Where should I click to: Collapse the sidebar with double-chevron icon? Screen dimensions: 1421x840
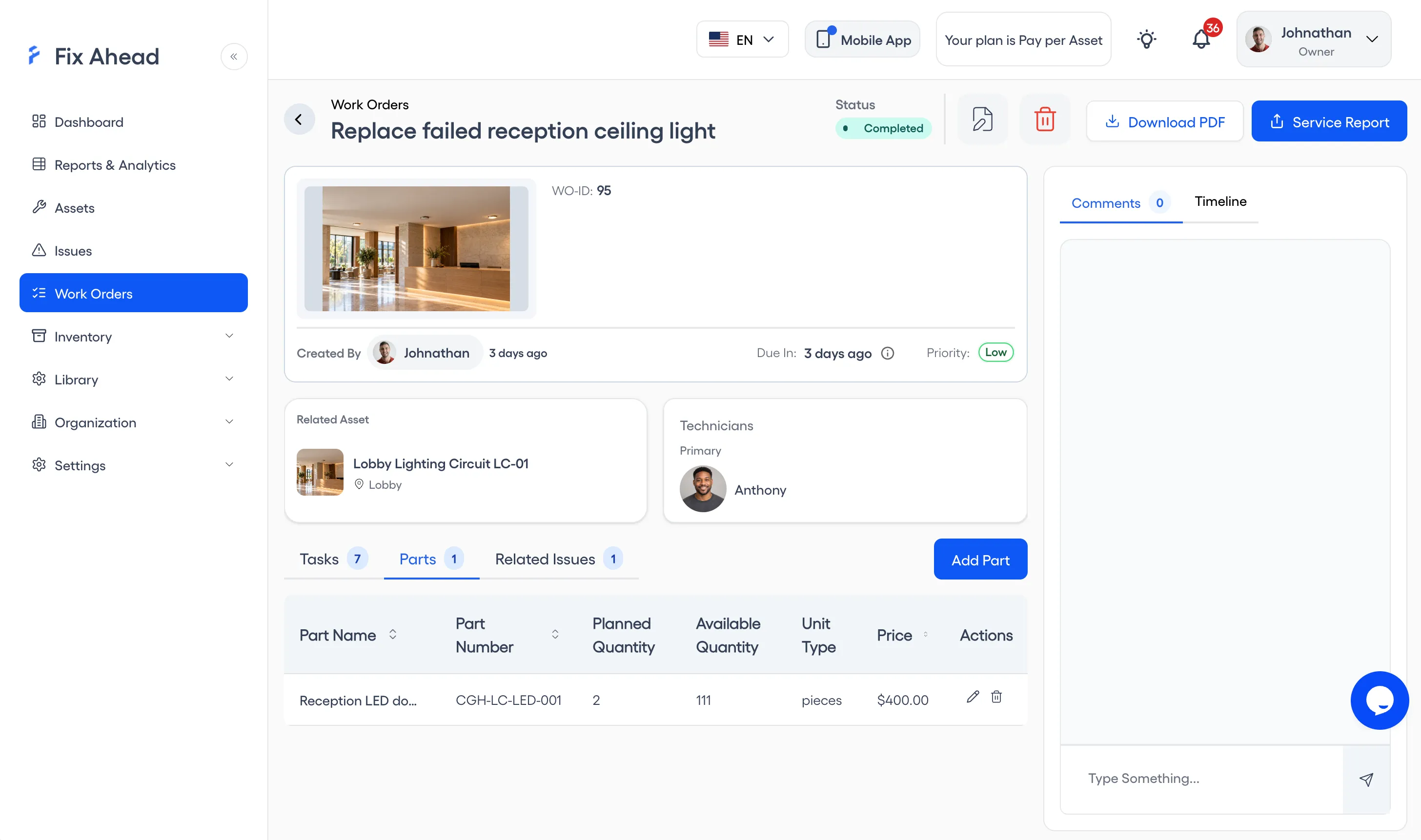click(x=234, y=57)
